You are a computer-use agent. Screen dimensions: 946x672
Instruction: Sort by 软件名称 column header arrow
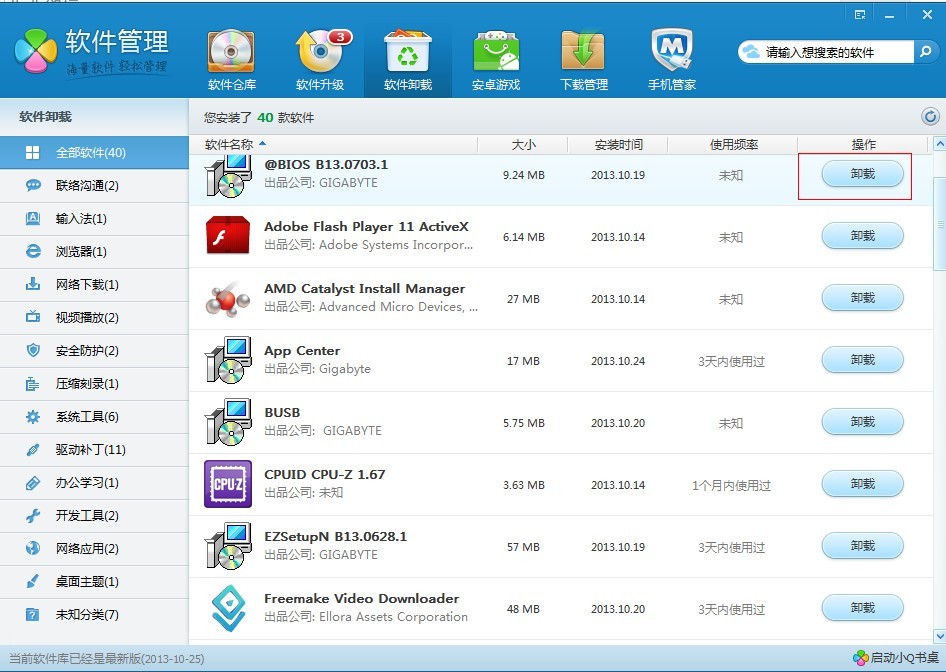(262, 144)
